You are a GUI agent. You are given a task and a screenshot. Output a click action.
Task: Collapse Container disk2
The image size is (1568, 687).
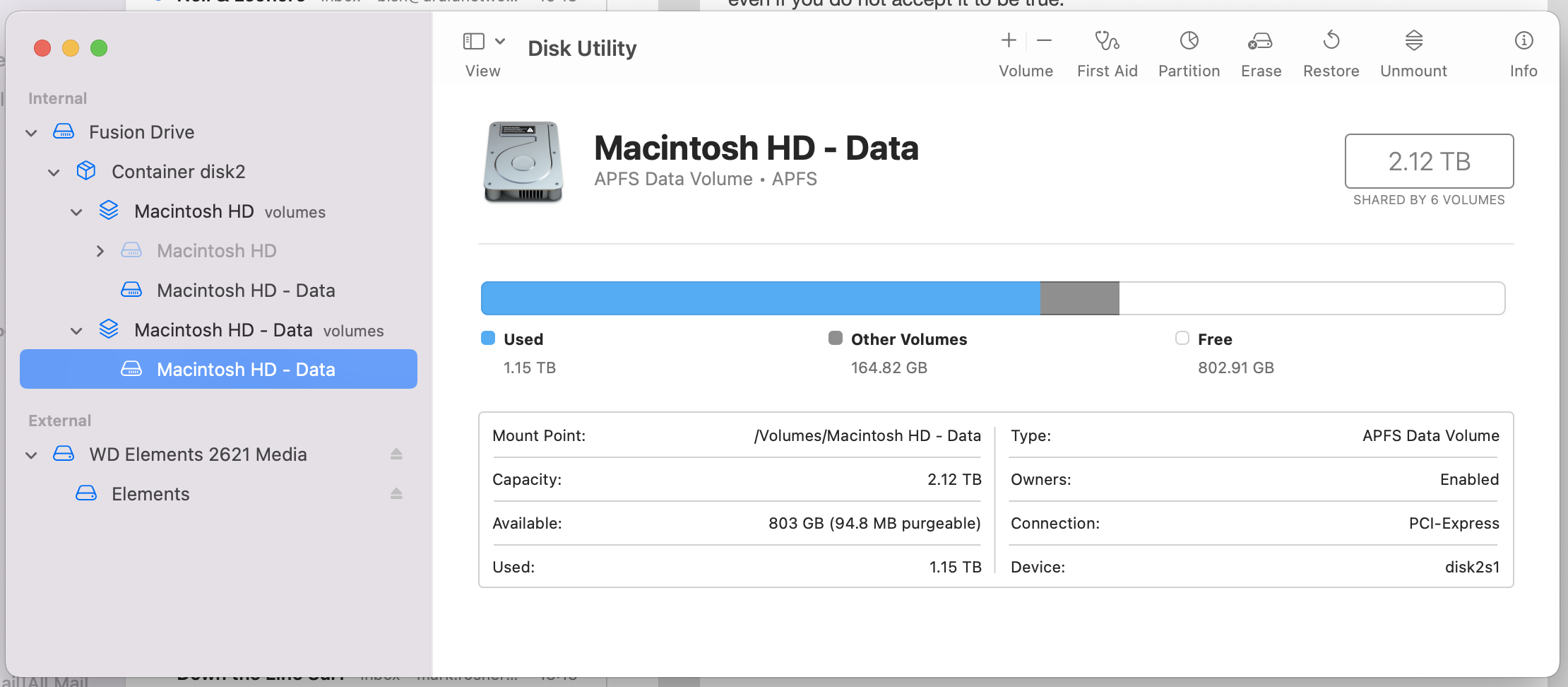[54, 172]
